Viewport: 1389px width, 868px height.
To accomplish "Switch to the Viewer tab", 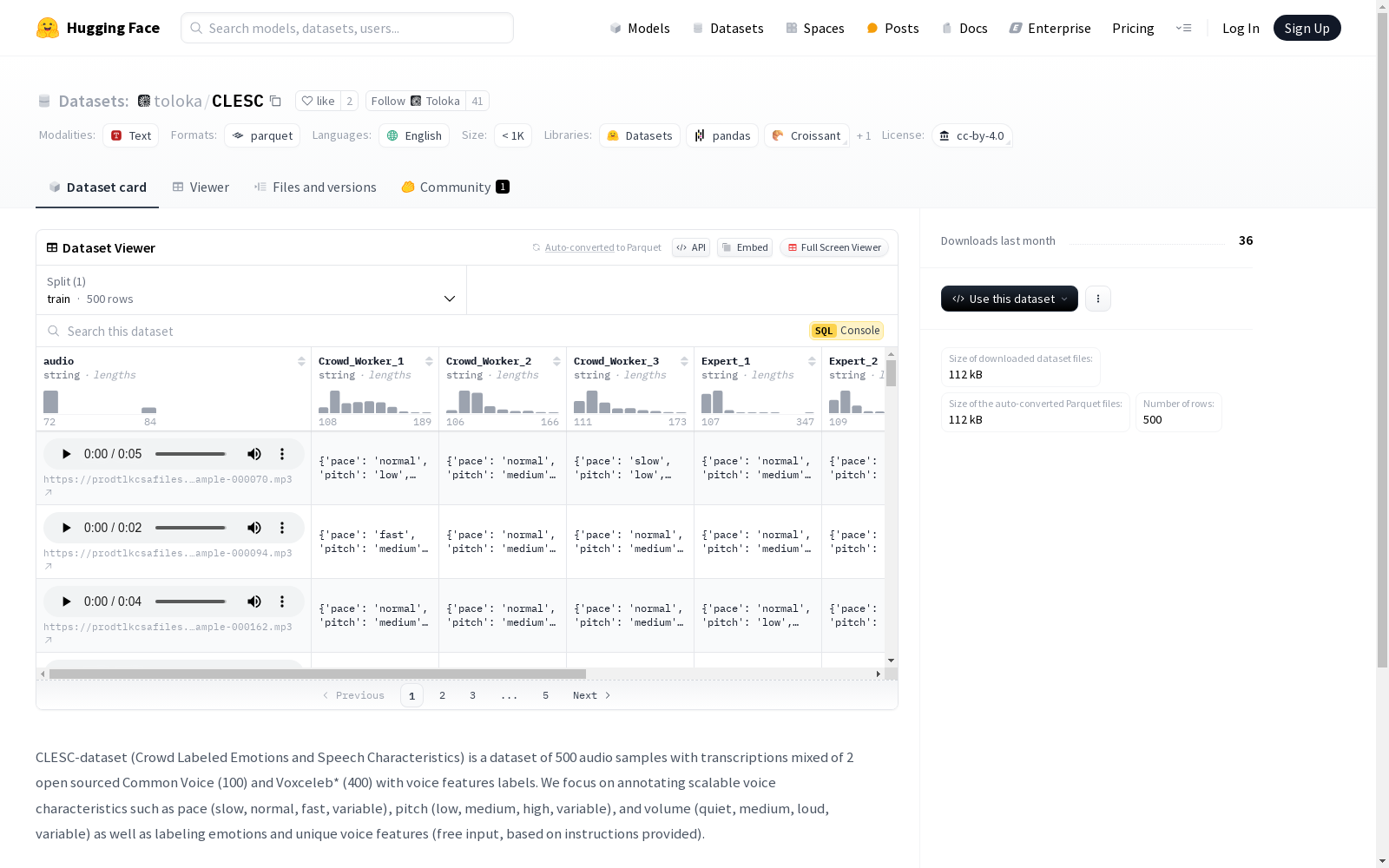I will coord(201,187).
